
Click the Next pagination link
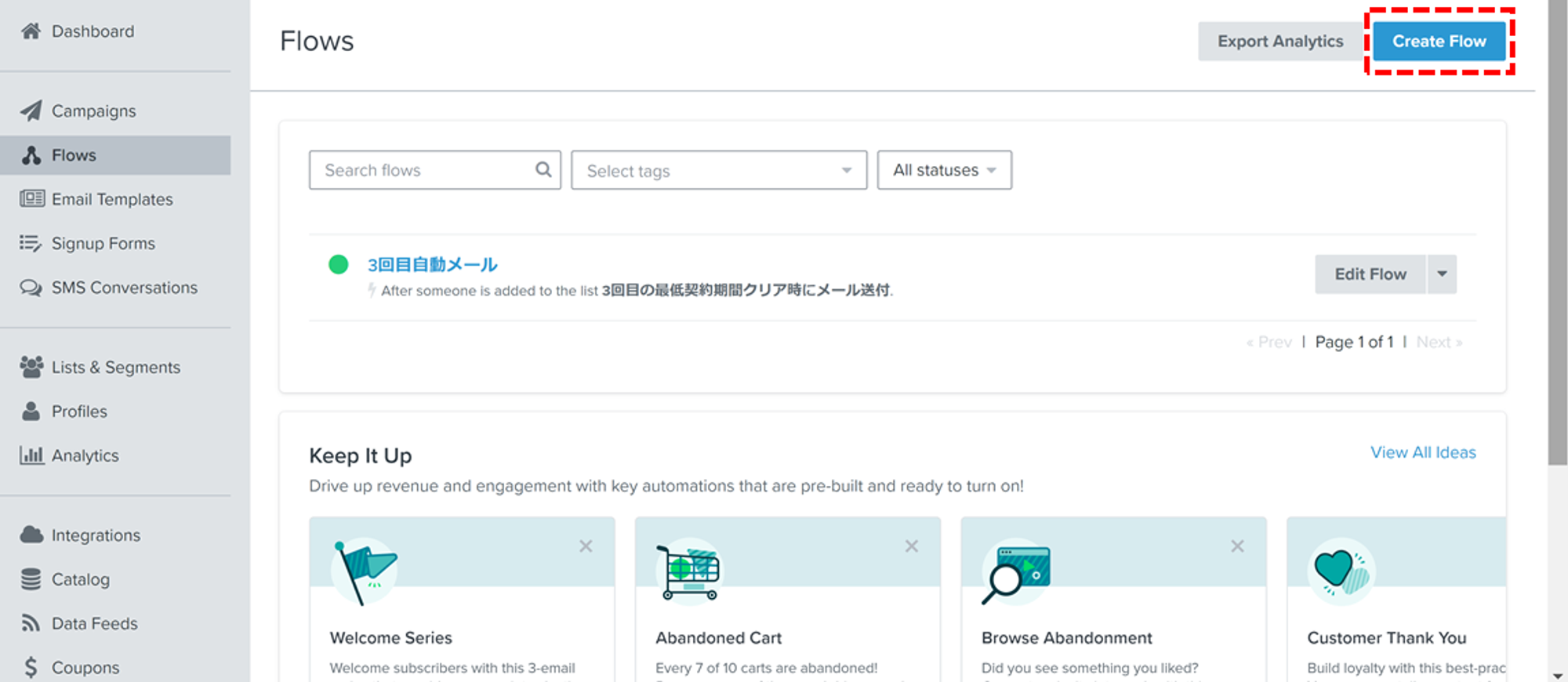[x=1439, y=342]
